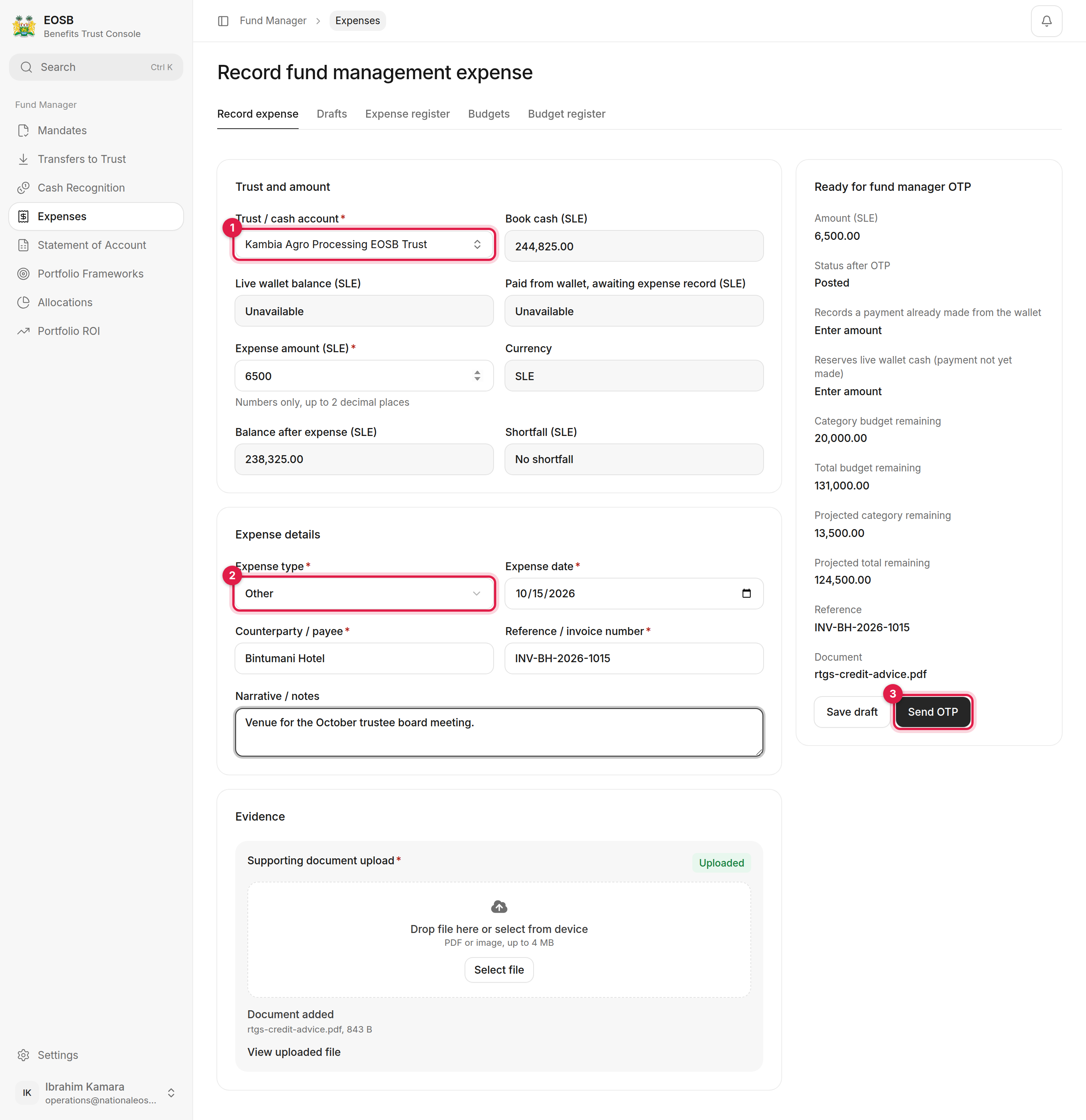Click the Mandates document icon
1086x1120 pixels.
tap(23, 130)
